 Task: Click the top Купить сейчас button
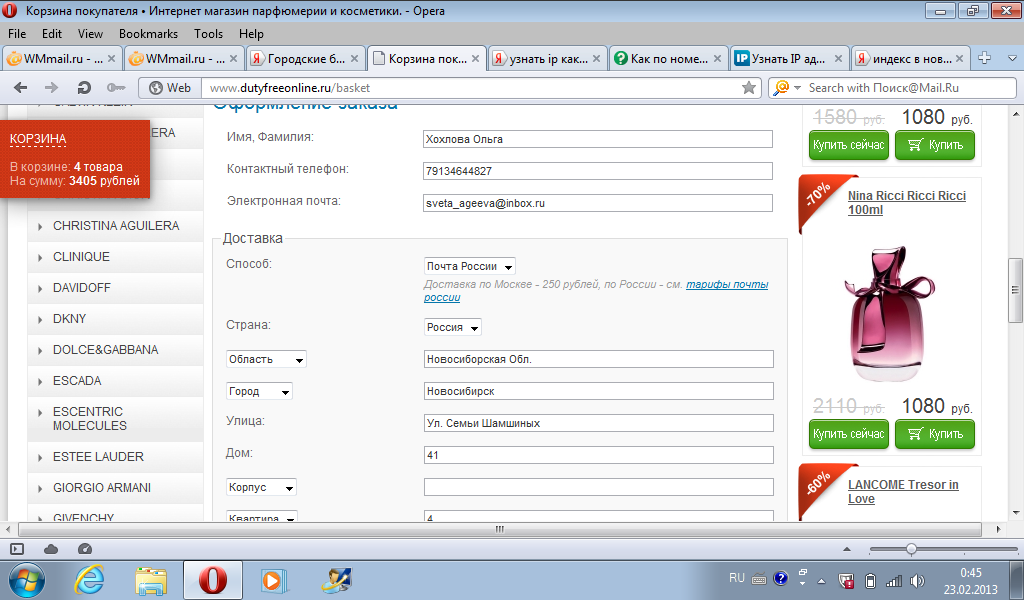pos(848,145)
